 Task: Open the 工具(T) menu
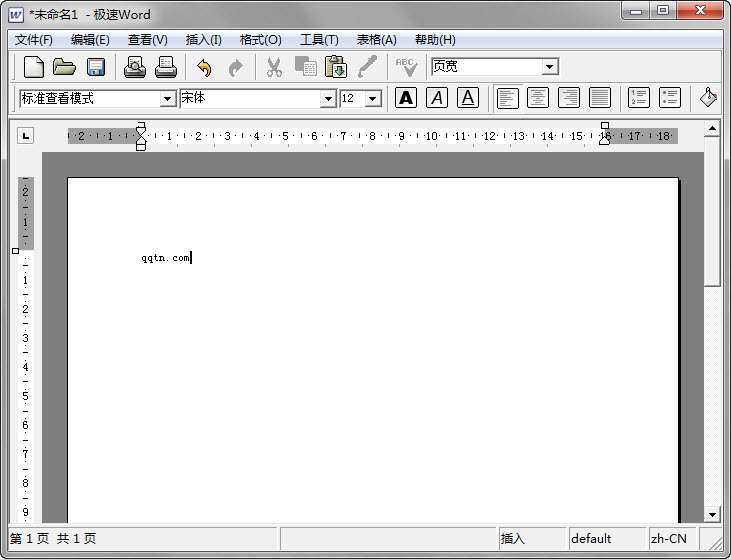point(319,40)
